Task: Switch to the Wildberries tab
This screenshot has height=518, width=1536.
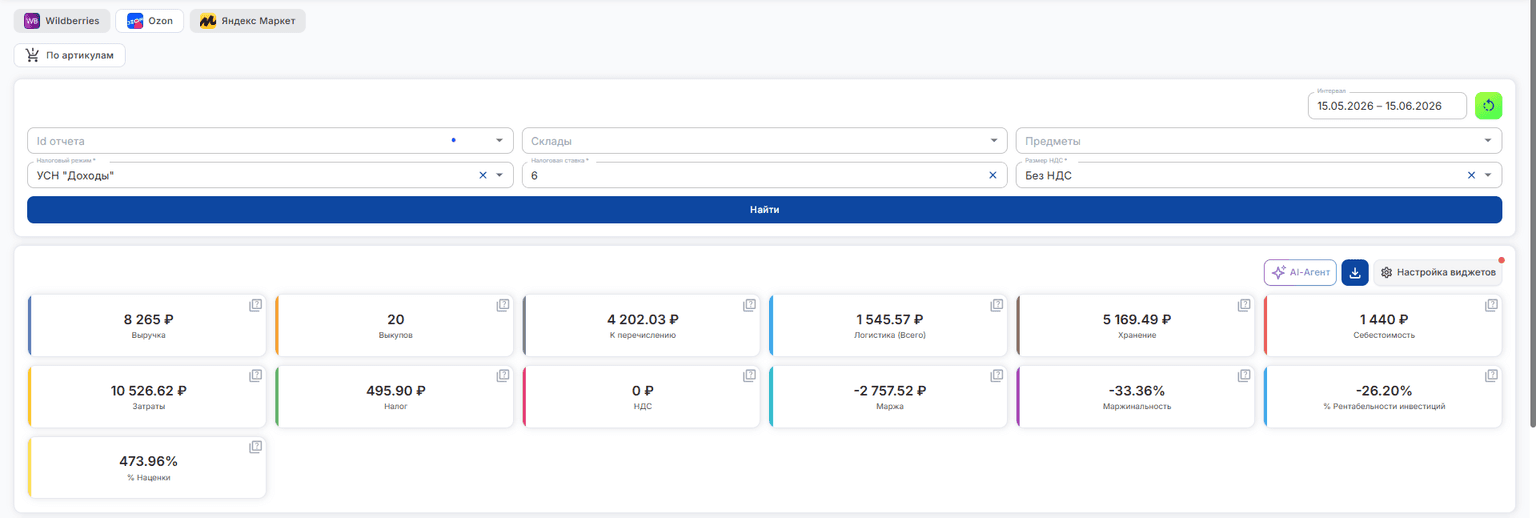Action: point(62,20)
